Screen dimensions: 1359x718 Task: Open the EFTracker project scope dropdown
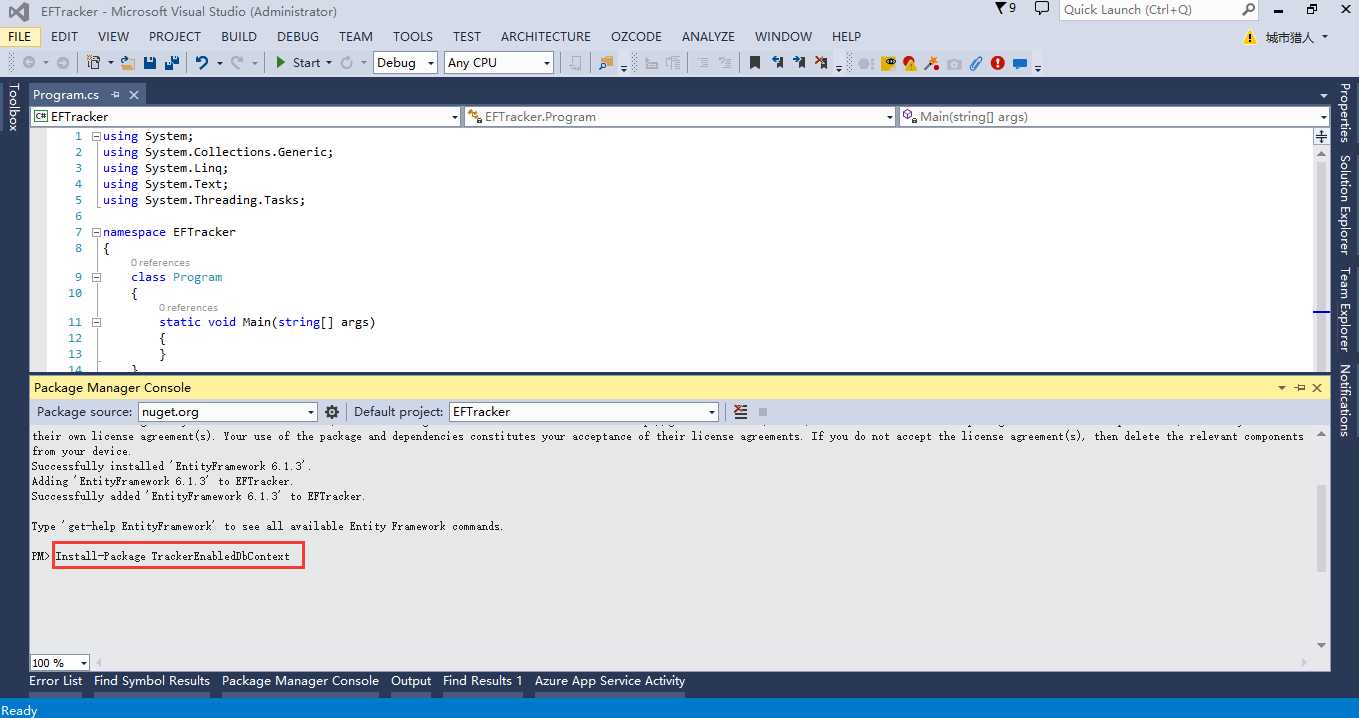(x=245, y=117)
